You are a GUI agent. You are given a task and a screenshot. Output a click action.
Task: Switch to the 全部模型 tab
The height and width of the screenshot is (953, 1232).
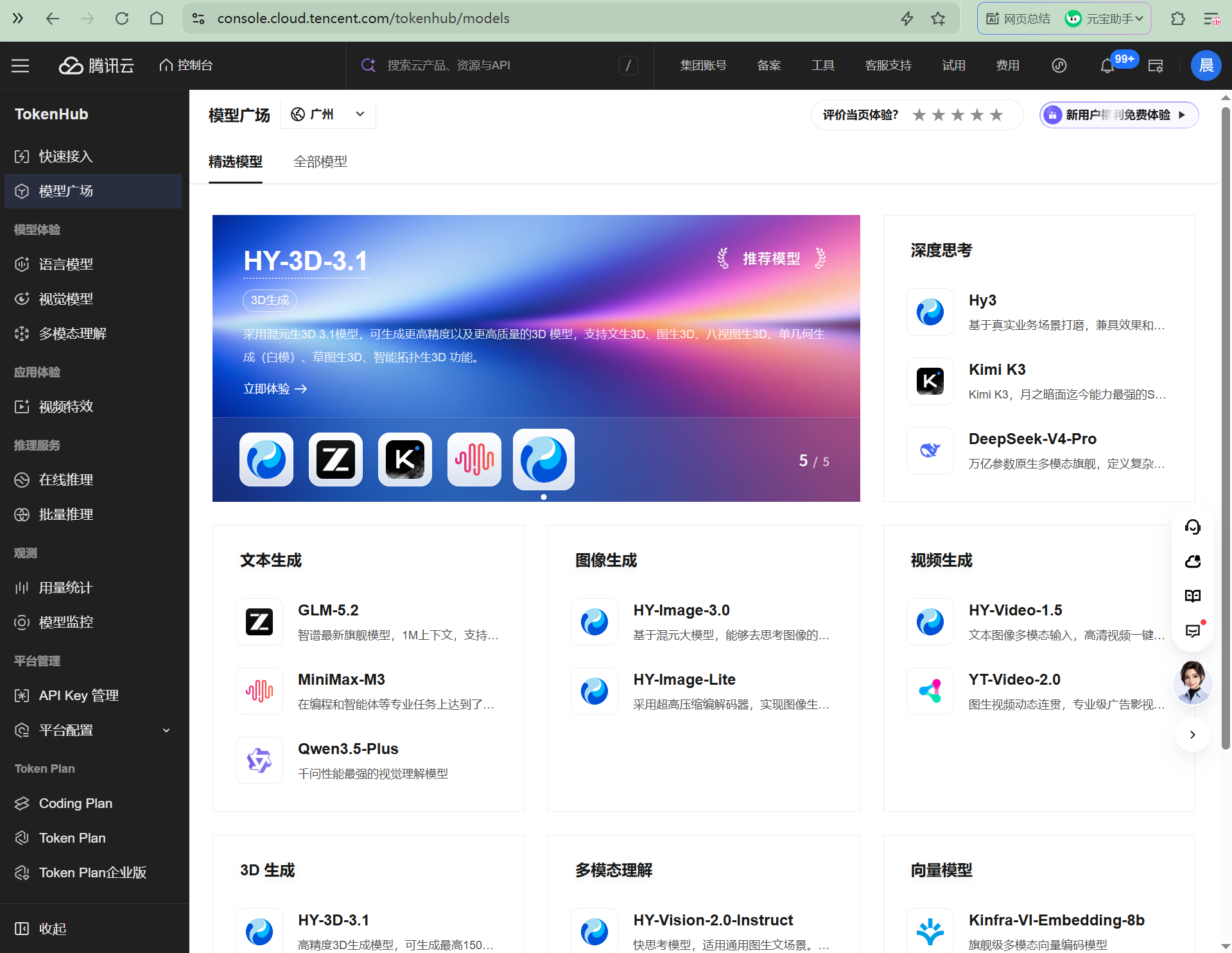pyautogui.click(x=320, y=162)
